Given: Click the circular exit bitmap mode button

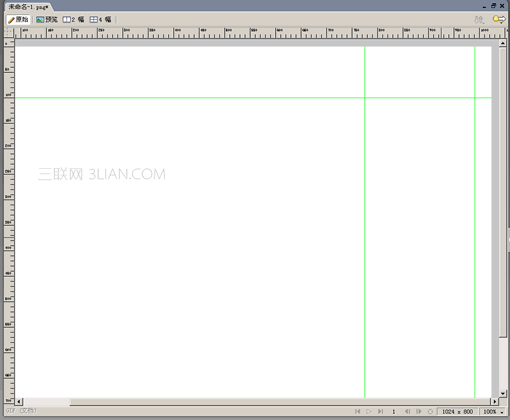Looking at the screenshot, I should click(430, 412).
